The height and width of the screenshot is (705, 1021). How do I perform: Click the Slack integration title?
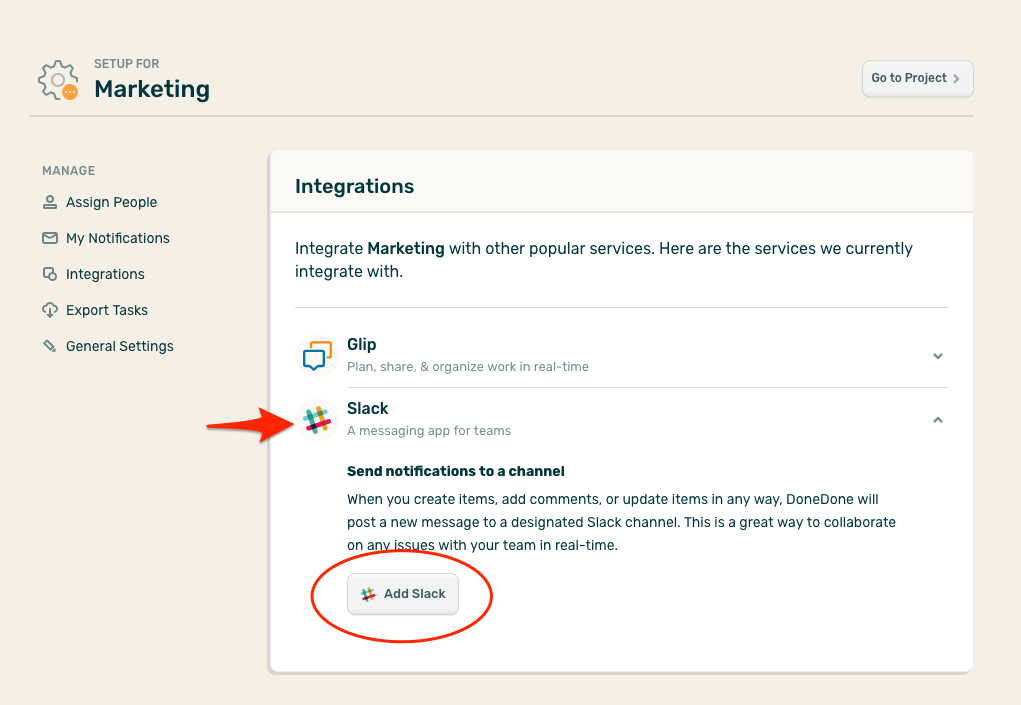tap(367, 408)
